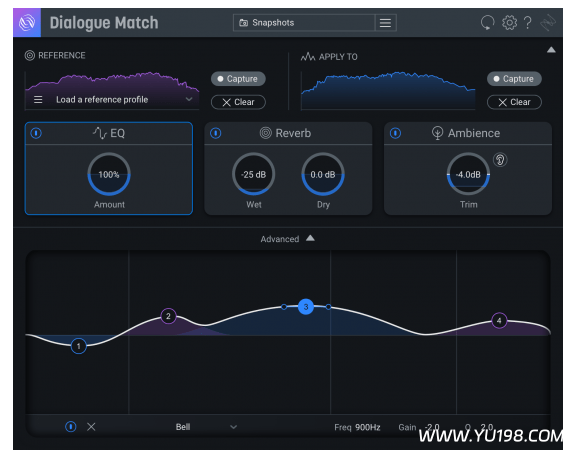Click left bandwidth handle of node 3

(x=284, y=307)
